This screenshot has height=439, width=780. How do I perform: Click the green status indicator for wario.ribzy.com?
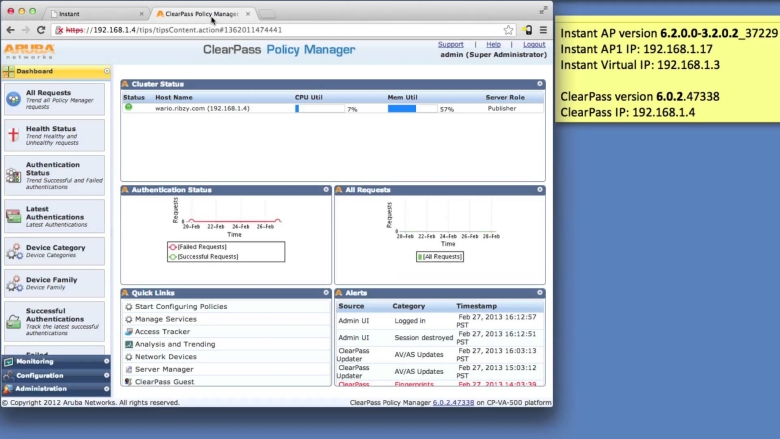pos(128,107)
